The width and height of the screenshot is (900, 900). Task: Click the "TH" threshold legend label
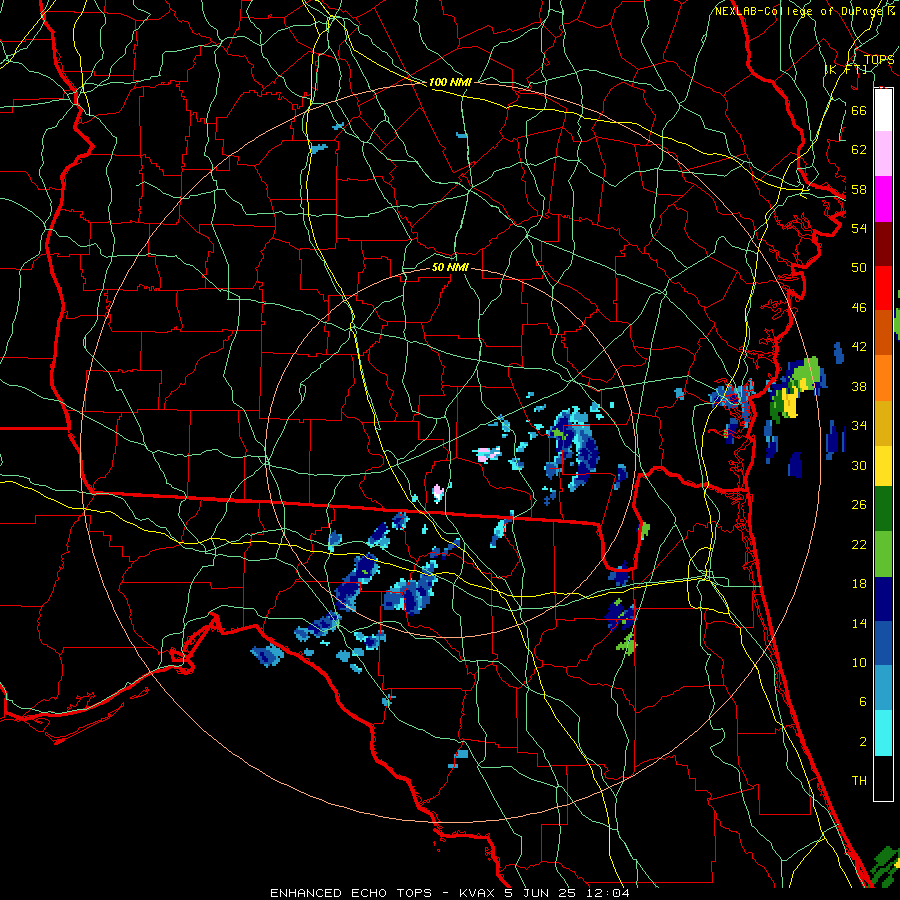click(859, 781)
